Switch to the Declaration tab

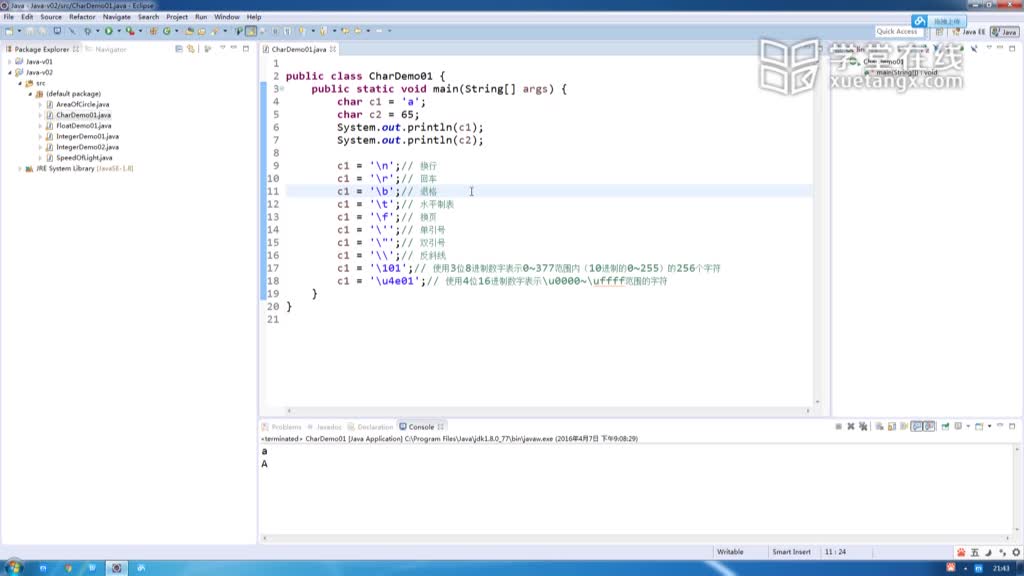[370, 427]
